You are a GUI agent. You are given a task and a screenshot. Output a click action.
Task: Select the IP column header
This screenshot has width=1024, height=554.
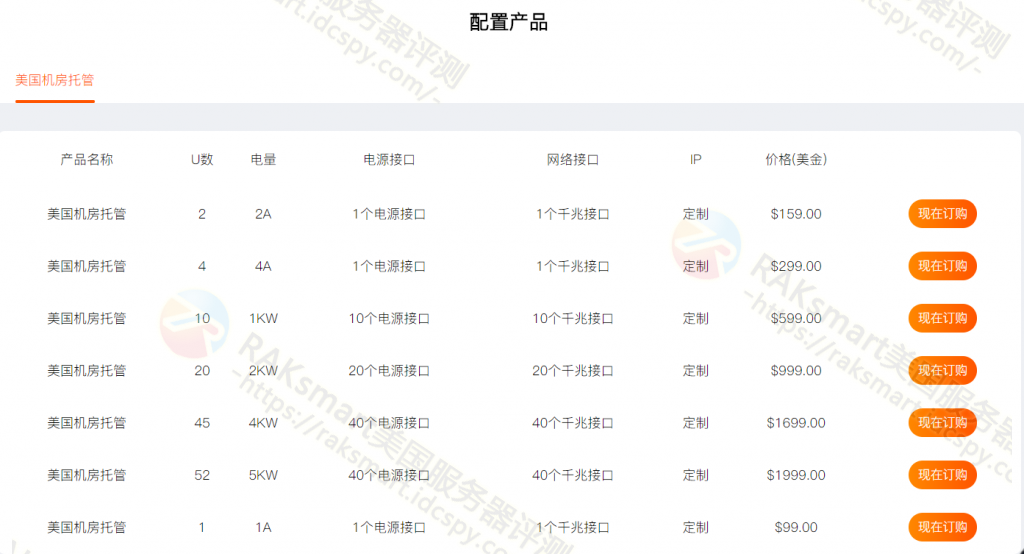(x=696, y=159)
